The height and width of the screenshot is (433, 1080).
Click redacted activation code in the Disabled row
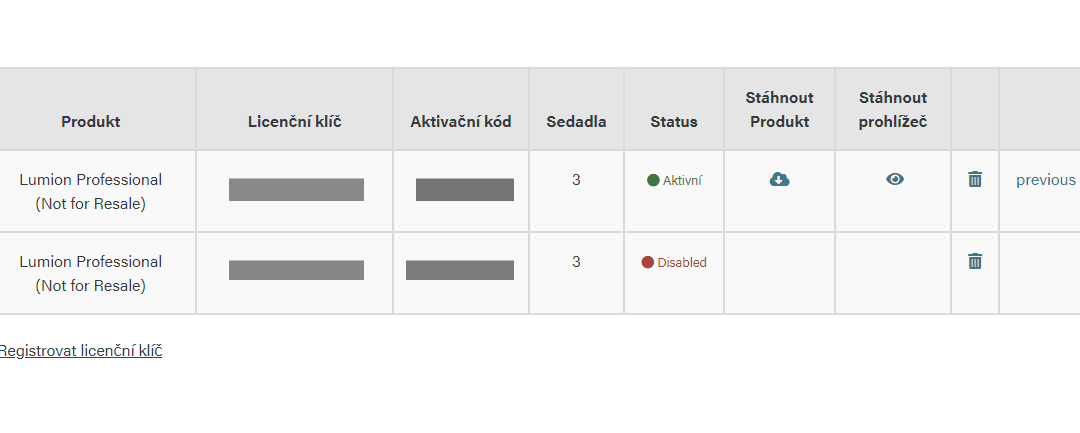(x=460, y=270)
